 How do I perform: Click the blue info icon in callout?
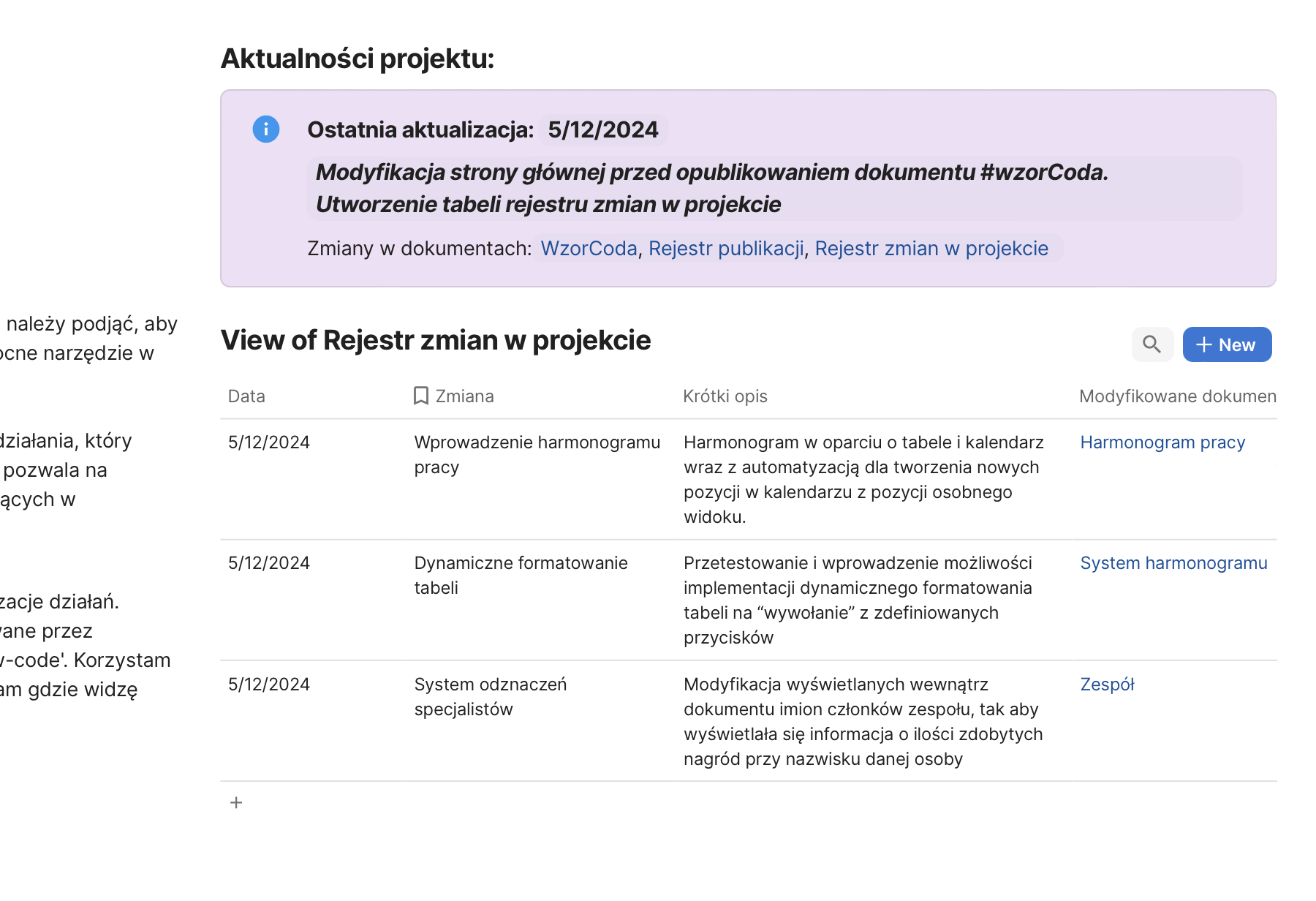(266, 129)
